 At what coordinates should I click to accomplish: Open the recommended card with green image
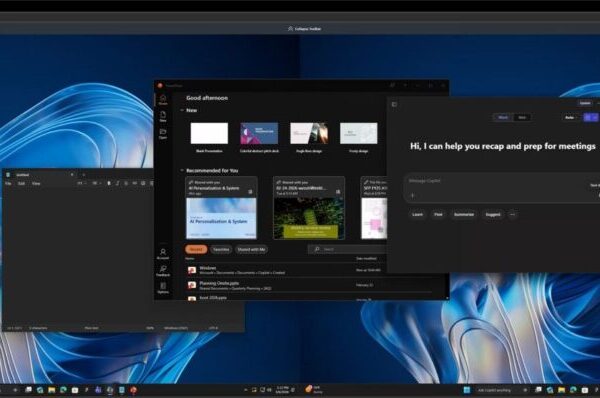[309, 208]
